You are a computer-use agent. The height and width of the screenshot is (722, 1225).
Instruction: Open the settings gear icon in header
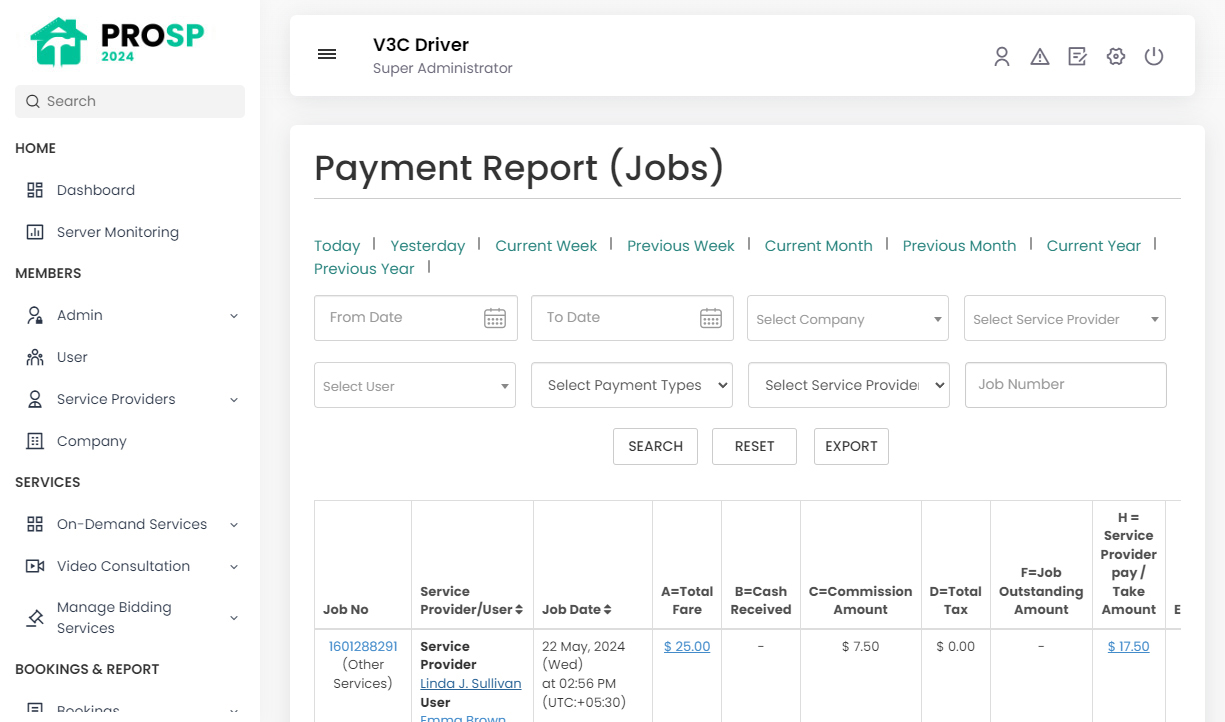click(1116, 57)
